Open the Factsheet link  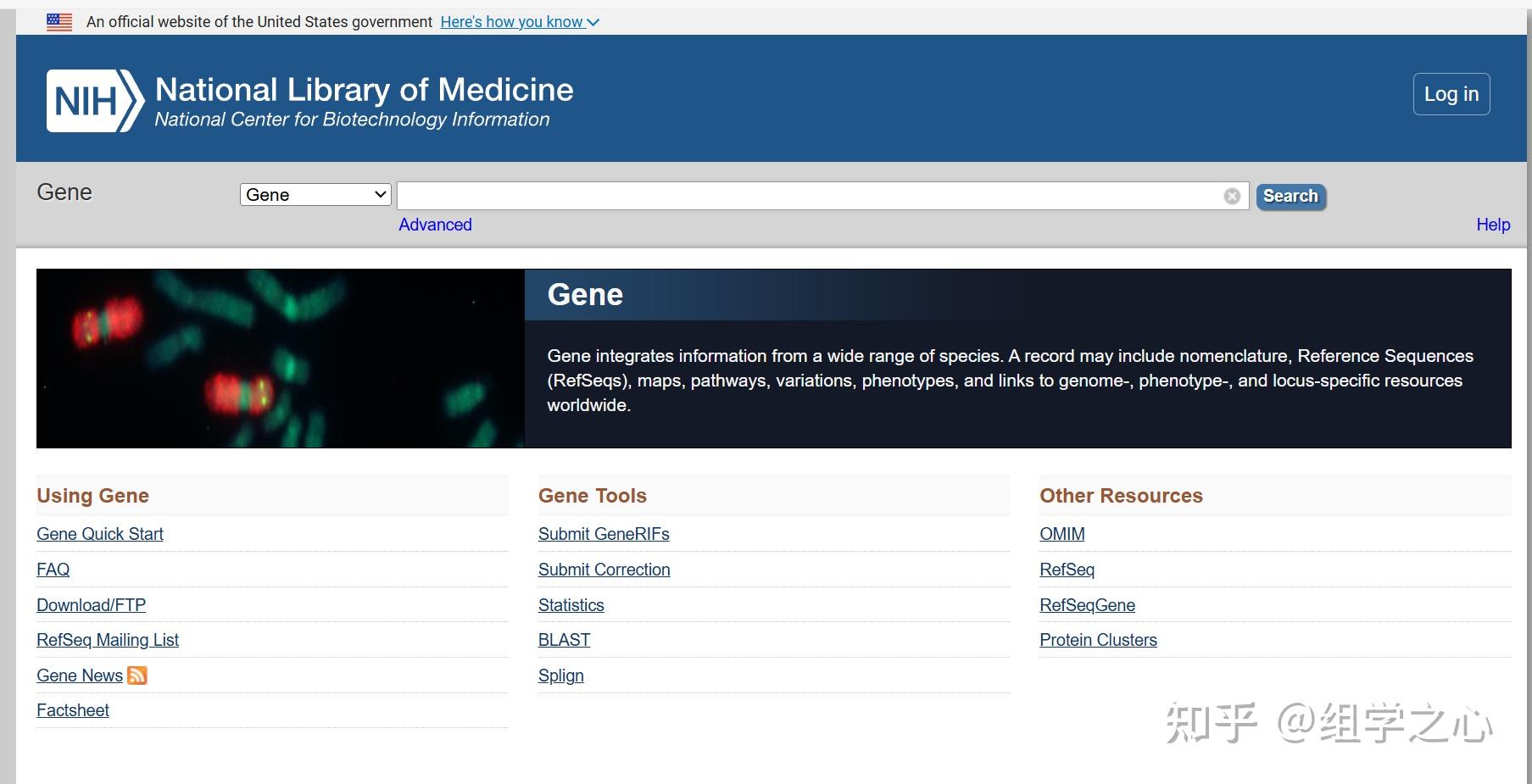tap(73, 710)
